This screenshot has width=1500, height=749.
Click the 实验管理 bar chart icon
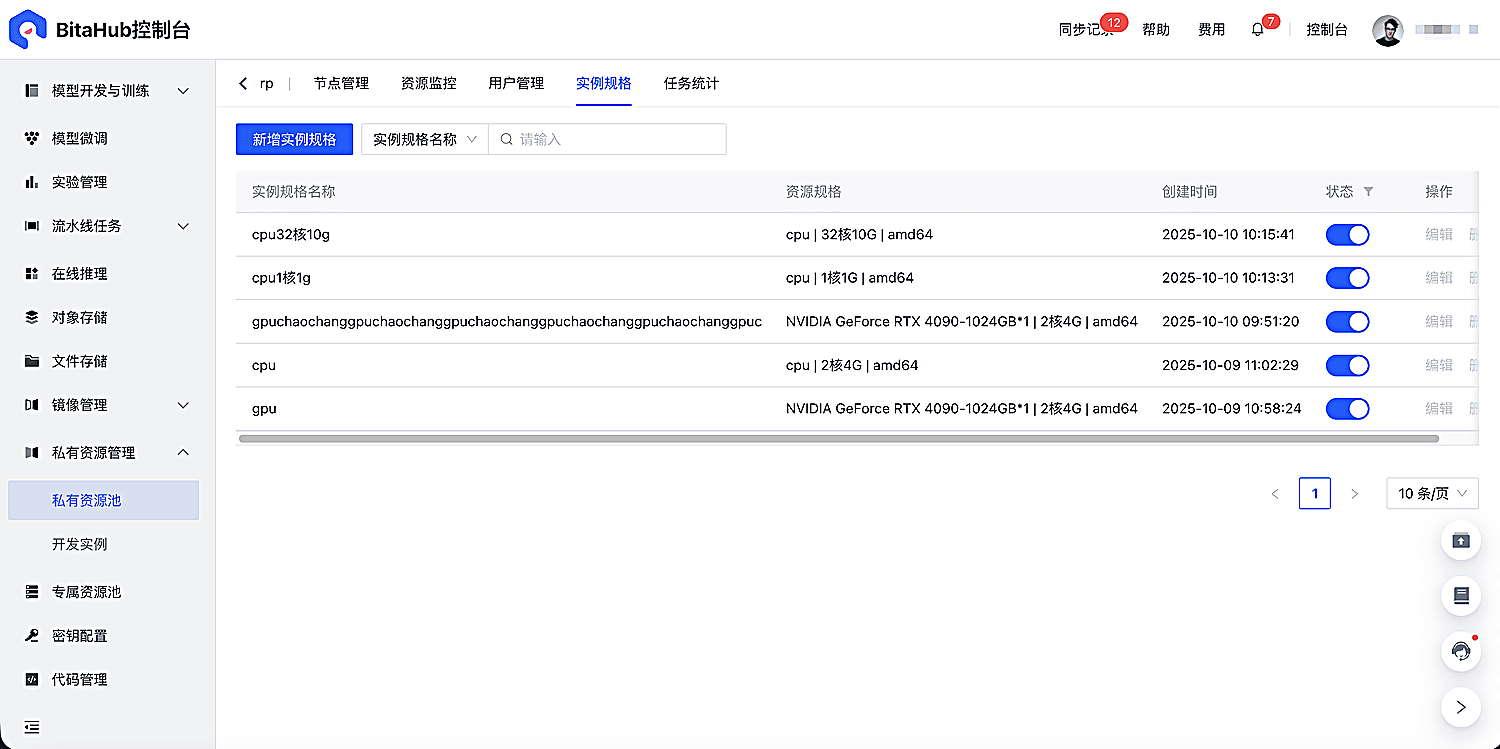click(x=32, y=183)
